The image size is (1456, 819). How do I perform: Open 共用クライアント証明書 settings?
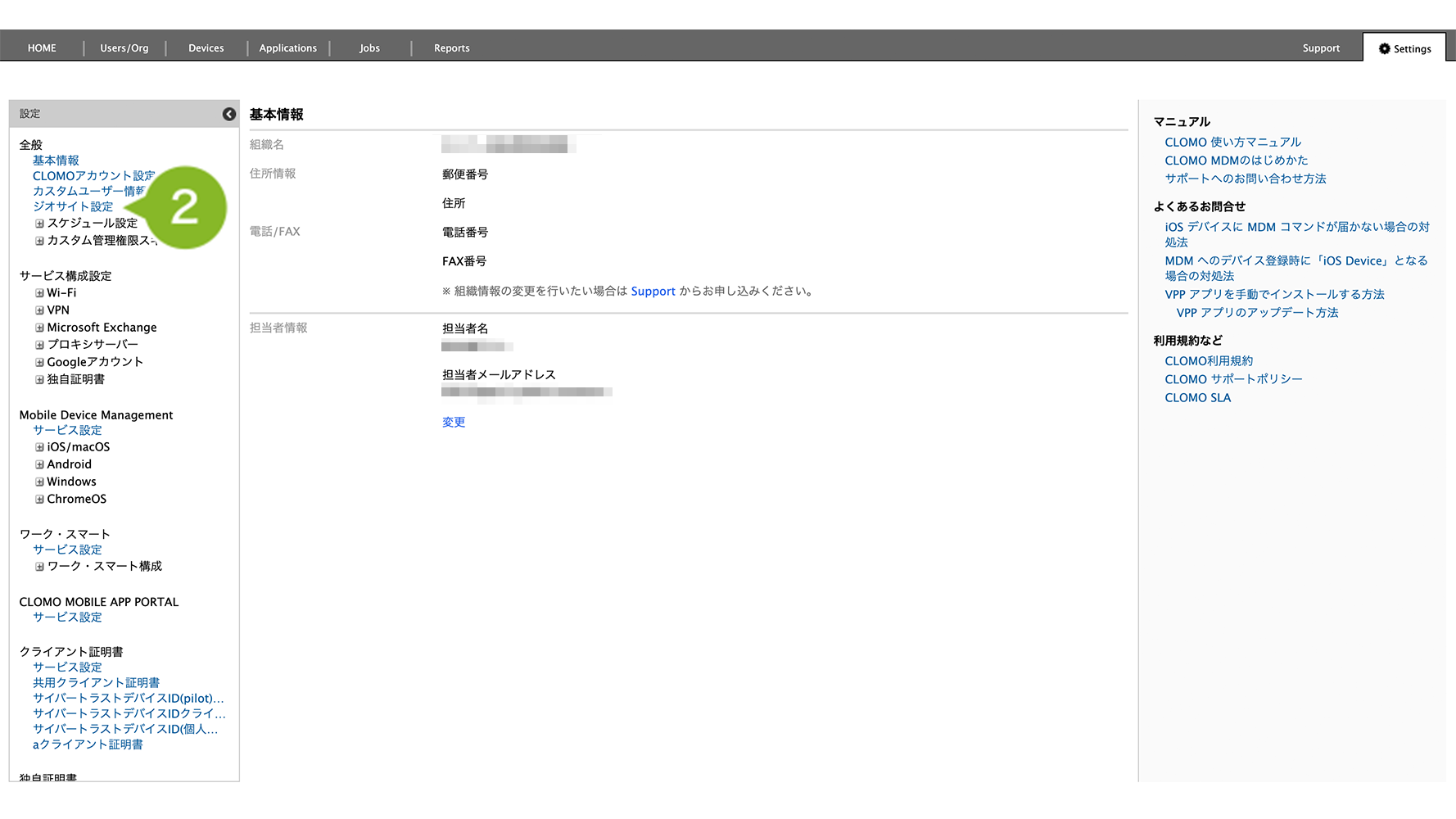click(x=96, y=683)
